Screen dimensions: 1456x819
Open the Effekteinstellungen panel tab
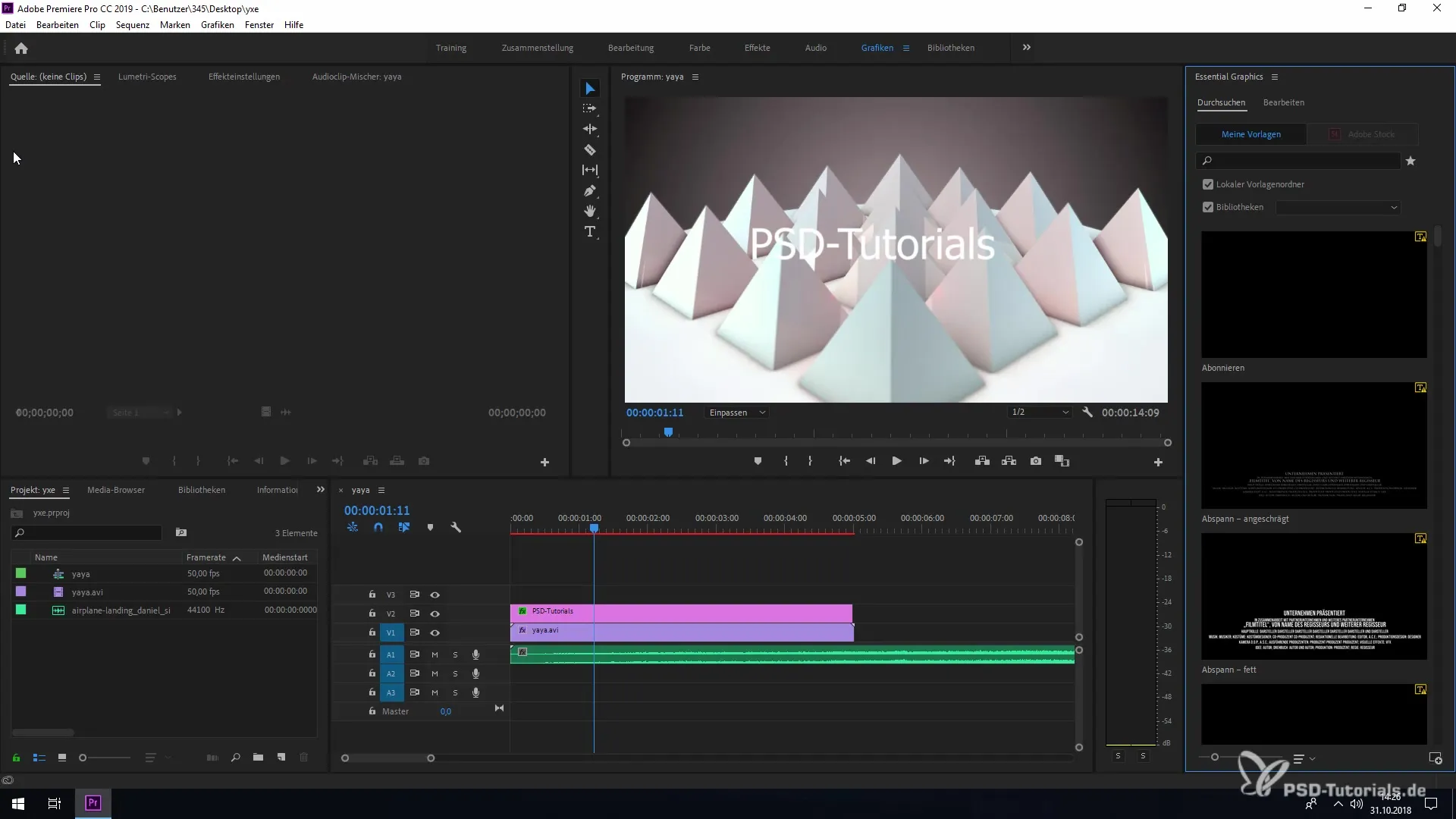244,77
